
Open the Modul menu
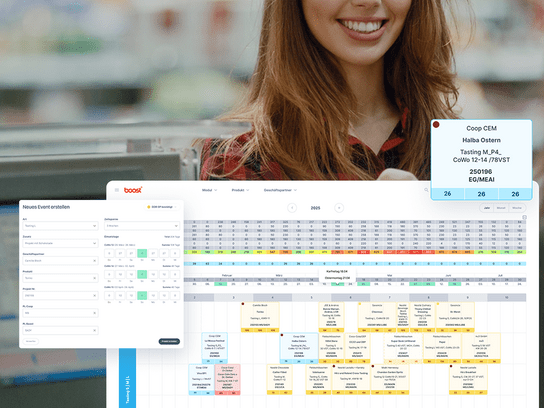(x=209, y=190)
